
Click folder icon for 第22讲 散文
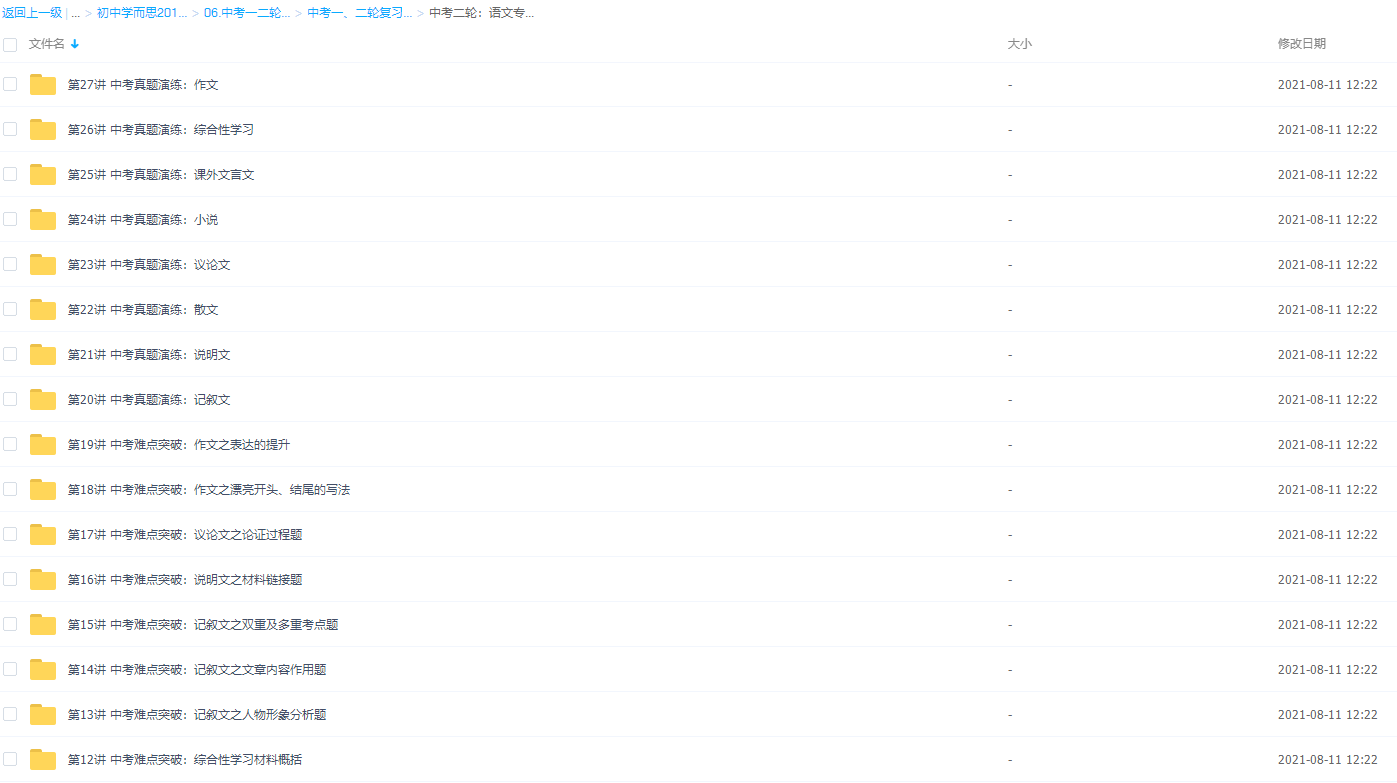tap(43, 310)
